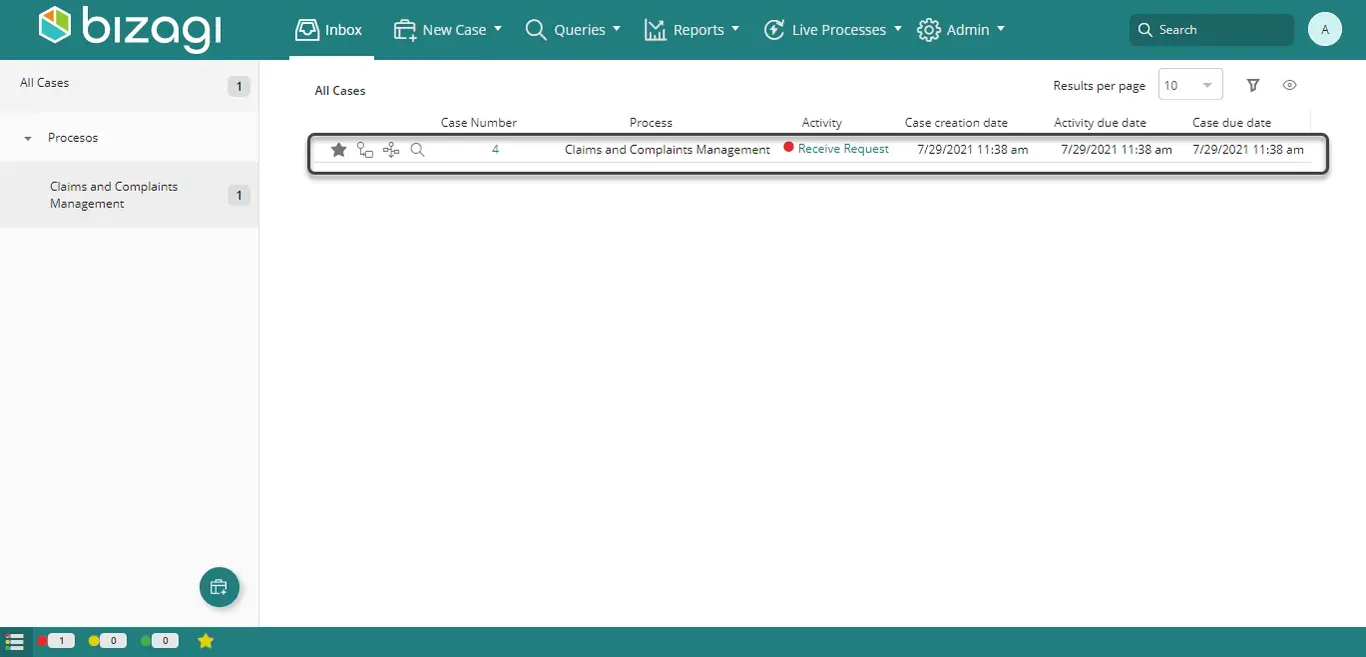Click the process diagram icon in case 4's row
Screen dimensions: 1366x657
[x=391, y=150]
